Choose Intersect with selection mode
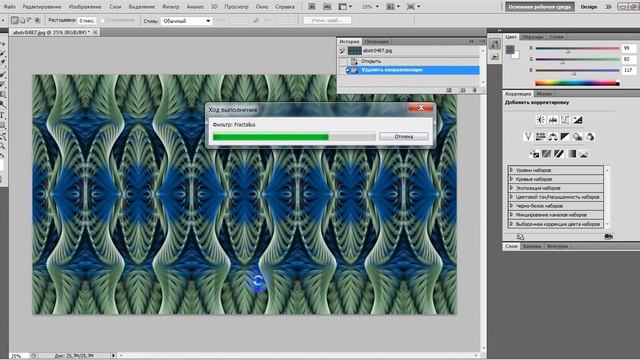This screenshot has height=360, width=640. point(37,20)
